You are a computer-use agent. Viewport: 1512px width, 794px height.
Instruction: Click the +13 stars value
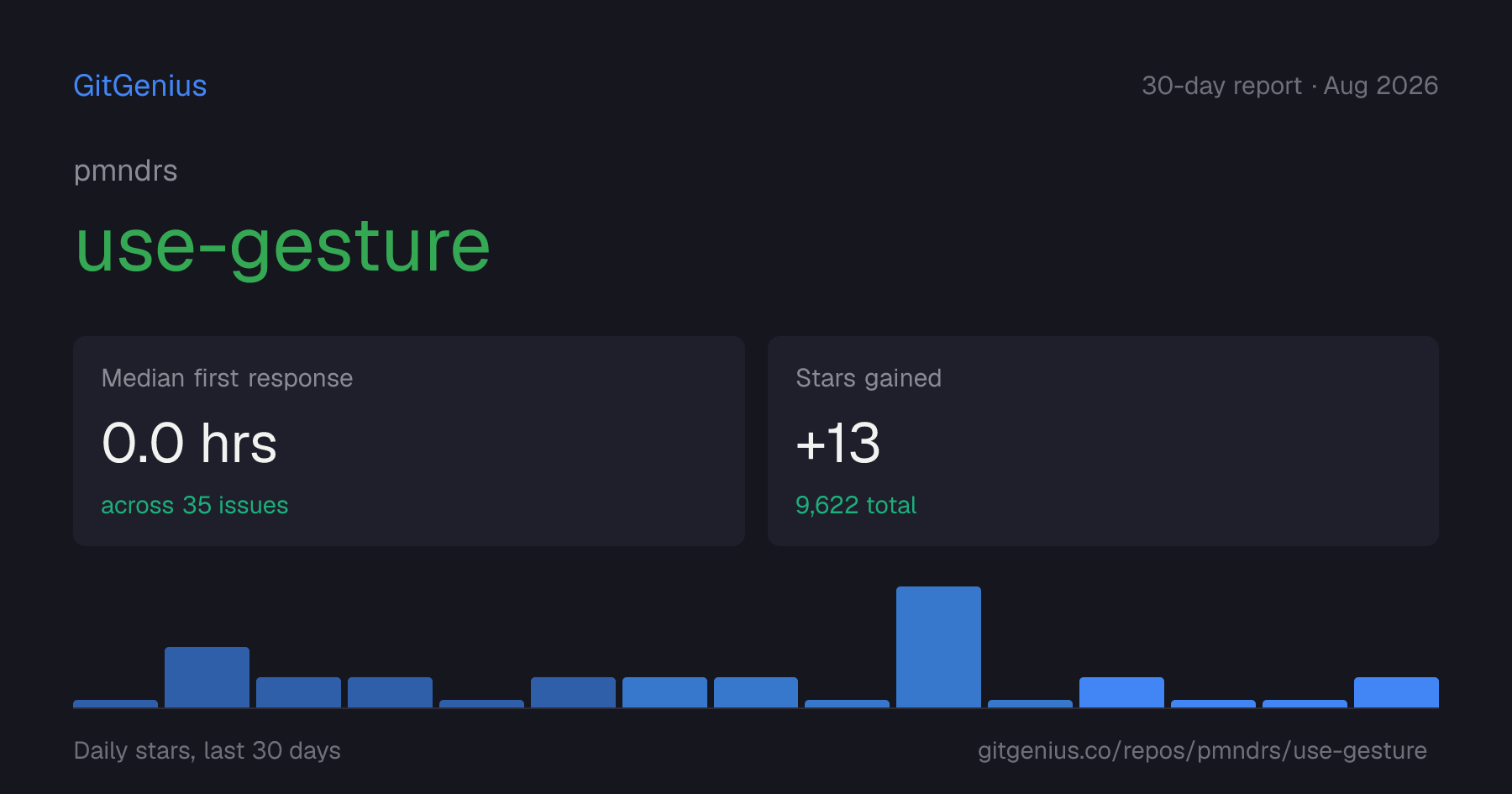[838, 444]
